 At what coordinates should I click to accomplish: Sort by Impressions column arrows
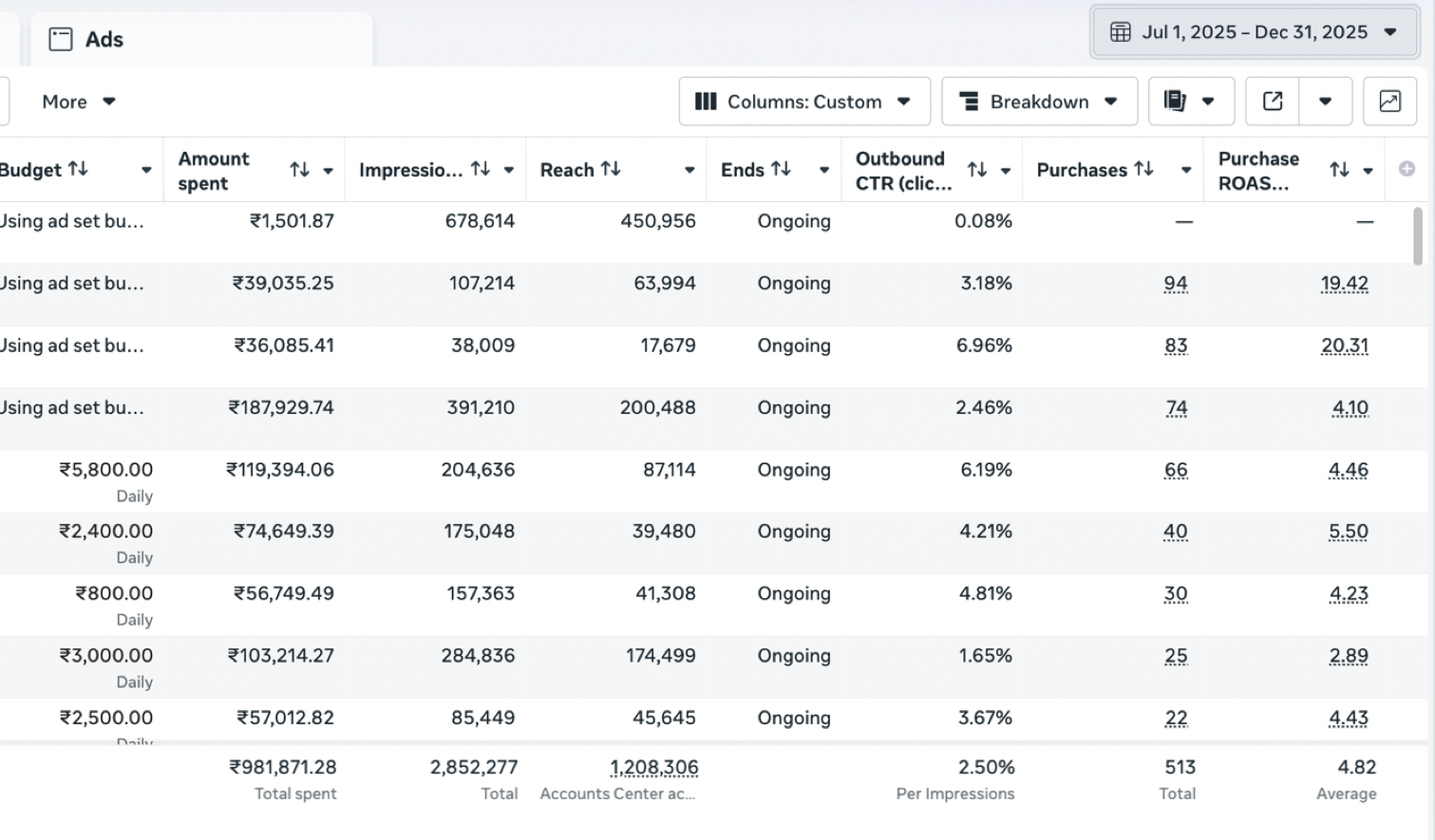pos(481,169)
